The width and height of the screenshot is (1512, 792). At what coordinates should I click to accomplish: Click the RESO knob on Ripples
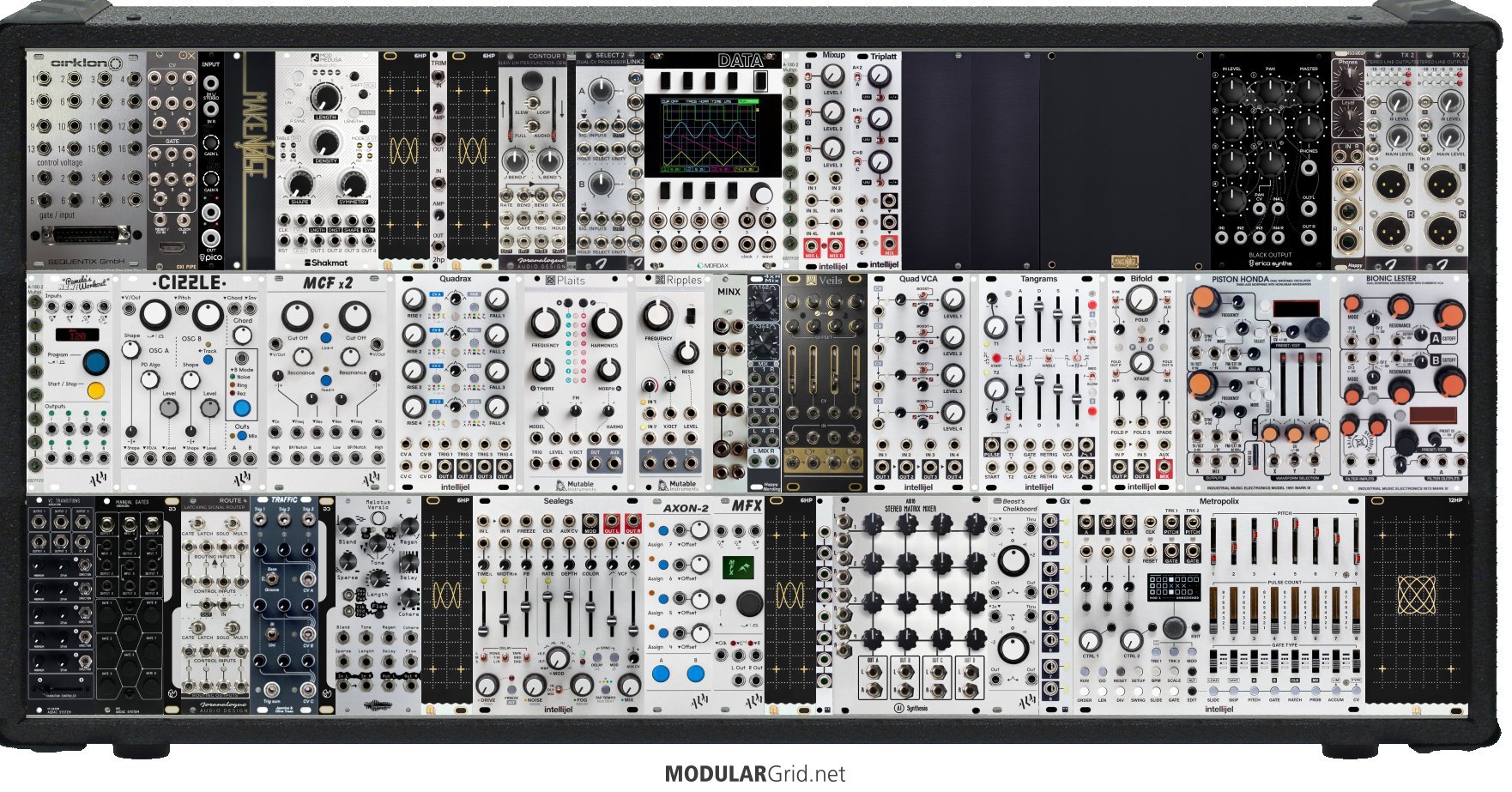click(x=687, y=353)
